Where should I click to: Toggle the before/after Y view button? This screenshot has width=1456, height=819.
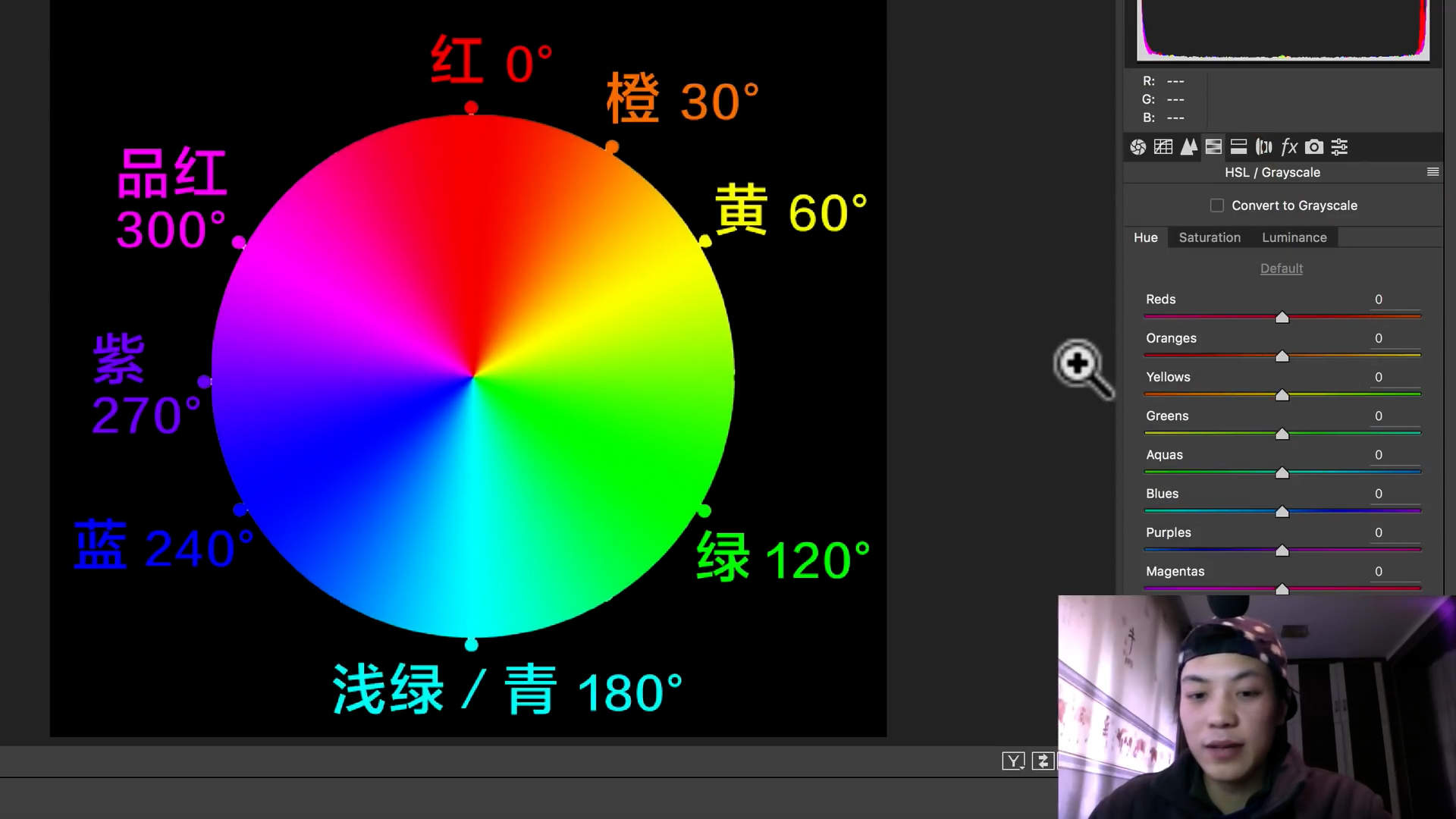[x=1013, y=760]
